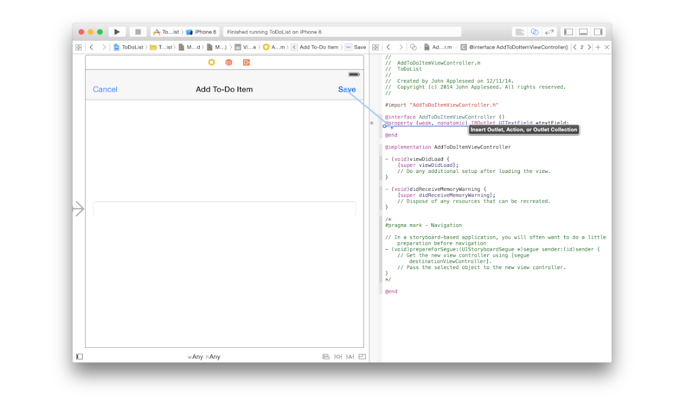
Task: Click the @interface AddToDoItemViewController () line
Action: pyautogui.click(x=445, y=117)
